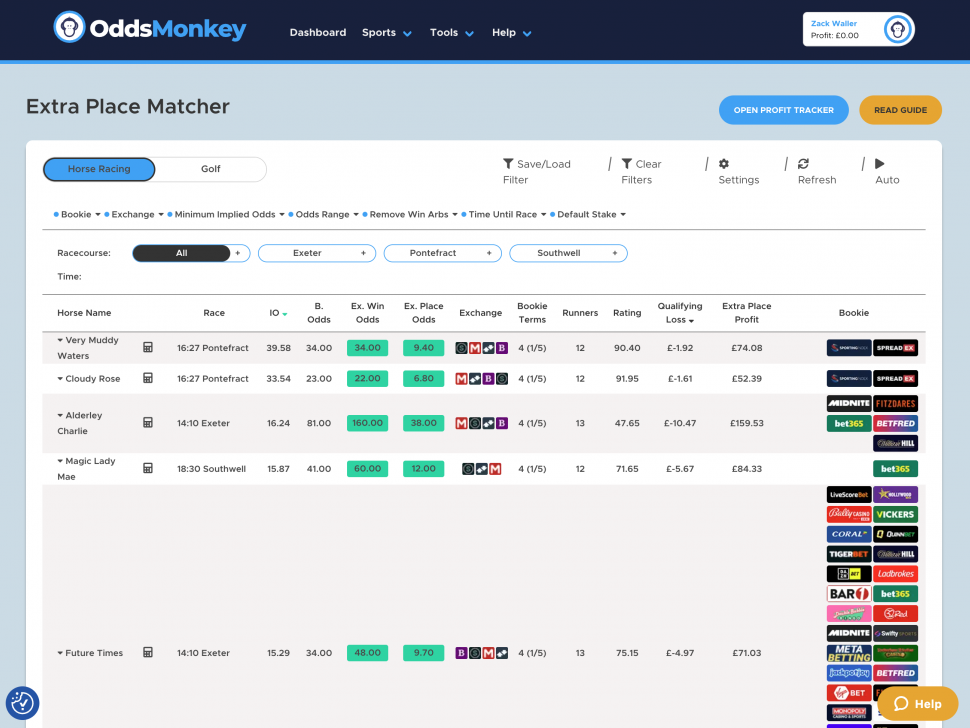Open Remove Win Arbs dropdown
The height and width of the screenshot is (728, 970).
coord(410,215)
